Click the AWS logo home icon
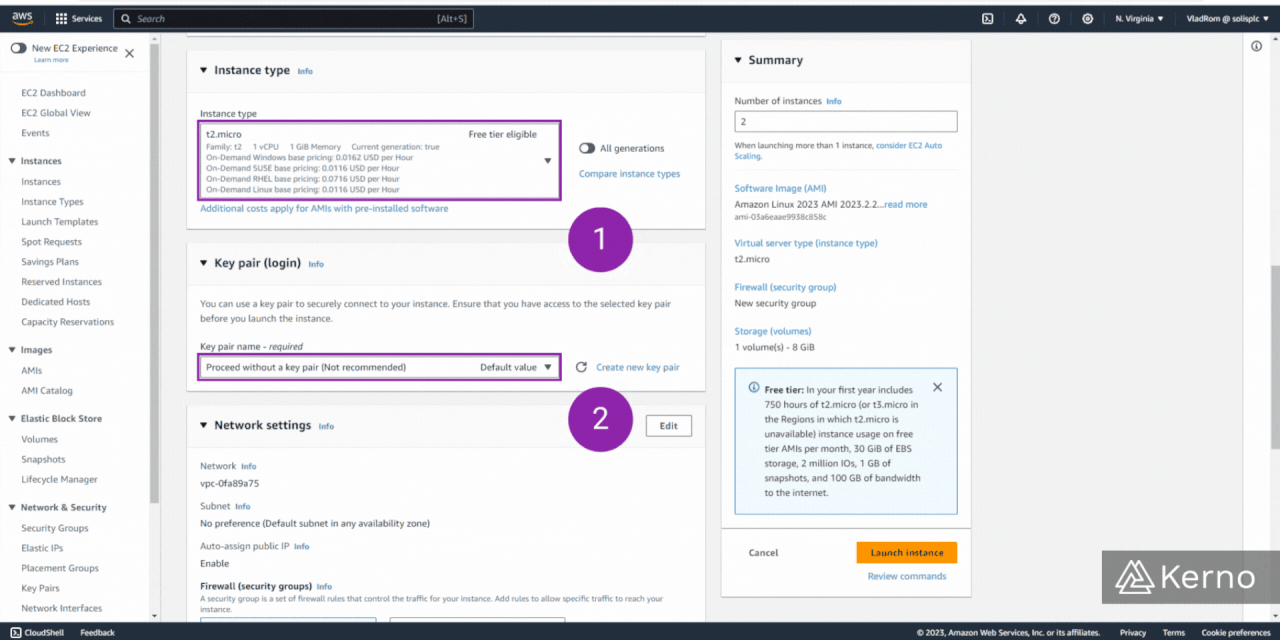 [22, 18]
